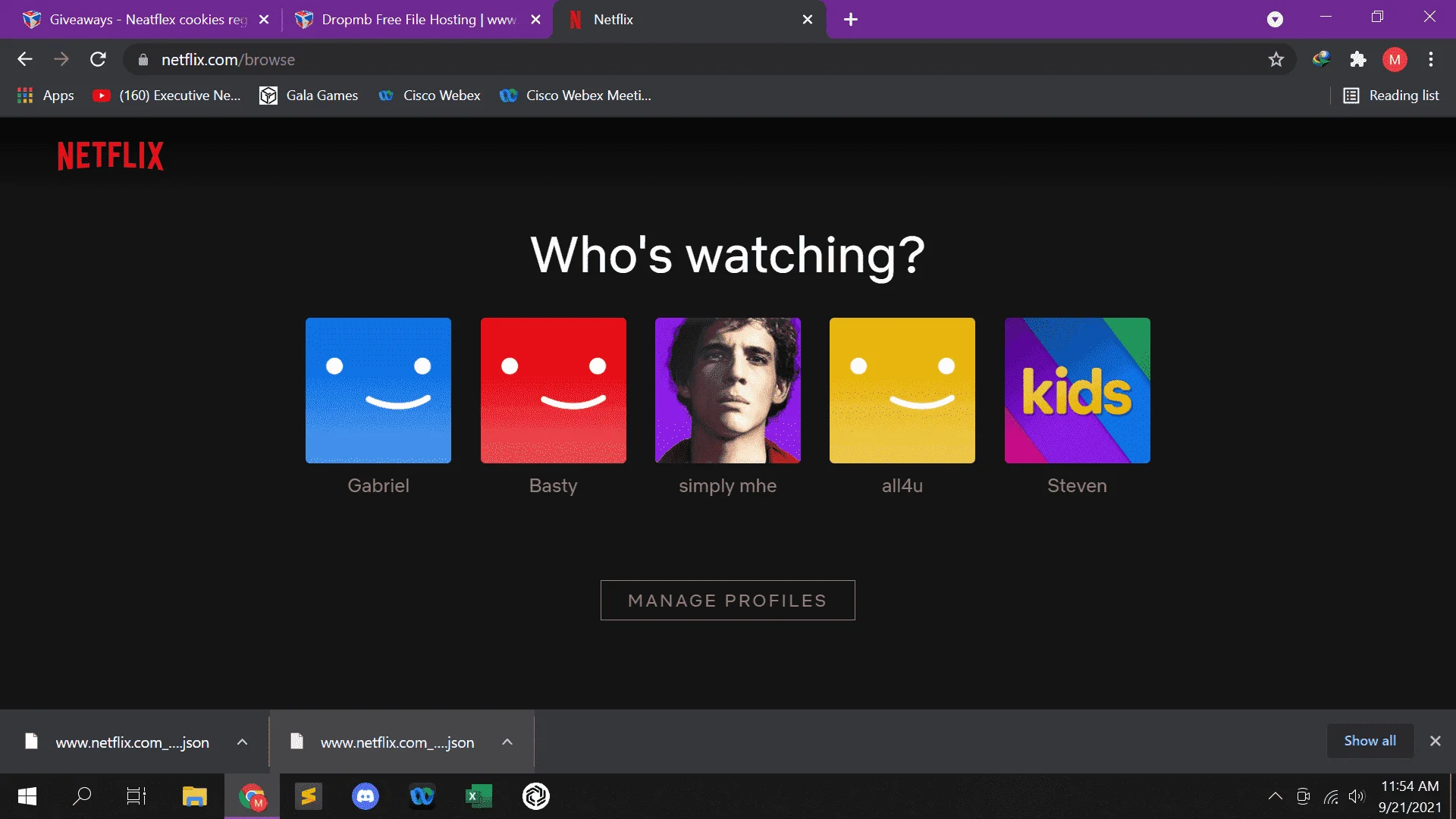Go back with the browser back arrow
The image size is (1456, 819).
(25, 59)
